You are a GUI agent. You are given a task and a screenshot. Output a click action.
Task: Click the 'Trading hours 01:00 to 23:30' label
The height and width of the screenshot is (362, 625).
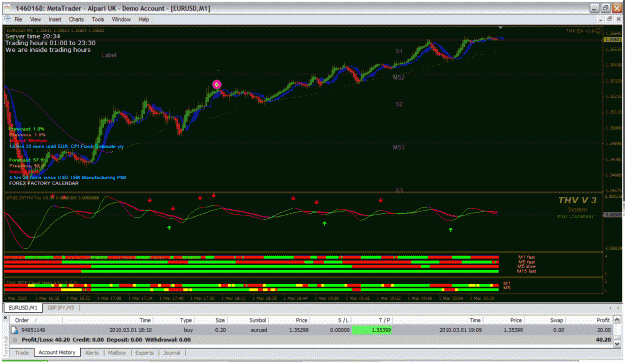tap(50, 43)
